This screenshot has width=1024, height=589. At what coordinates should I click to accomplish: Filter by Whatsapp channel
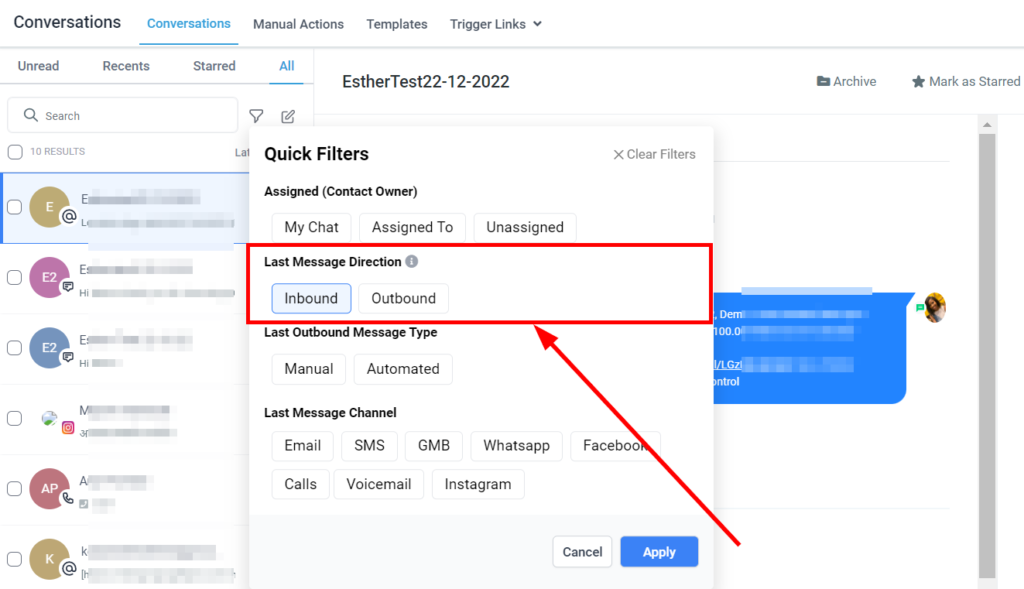(517, 445)
